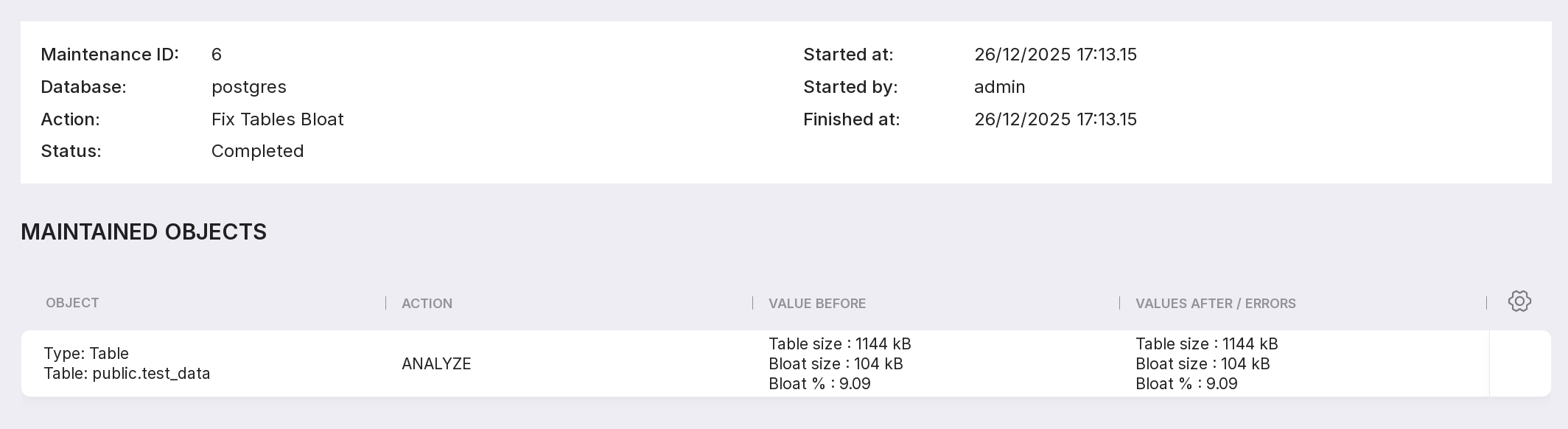Select the Started at timestamp
The image size is (1568, 429).
[x=1055, y=55]
